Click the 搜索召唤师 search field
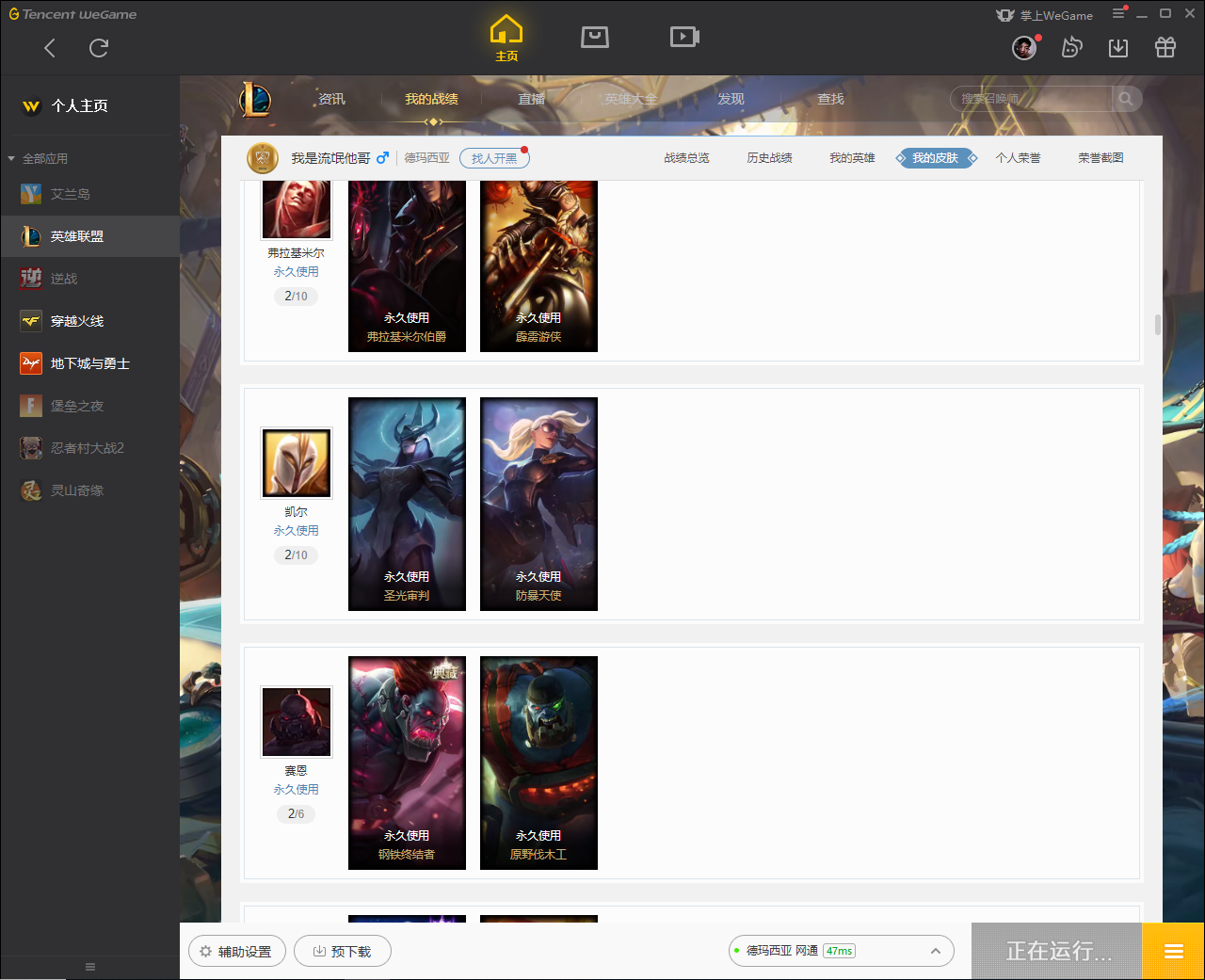The width and height of the screenshot is (1205, 980). [1032, 99]
